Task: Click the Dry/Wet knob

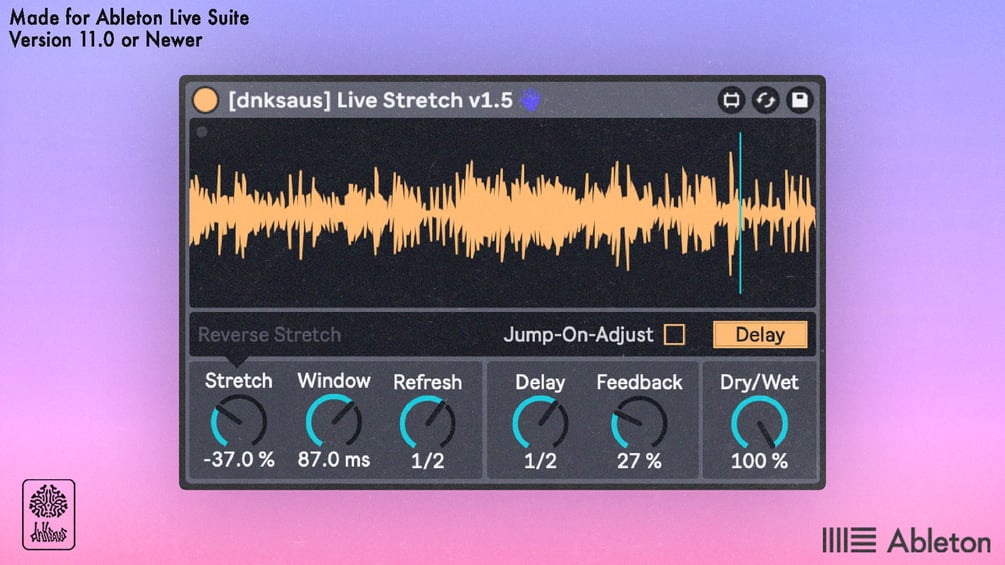Action: click(x=760, y=422)
